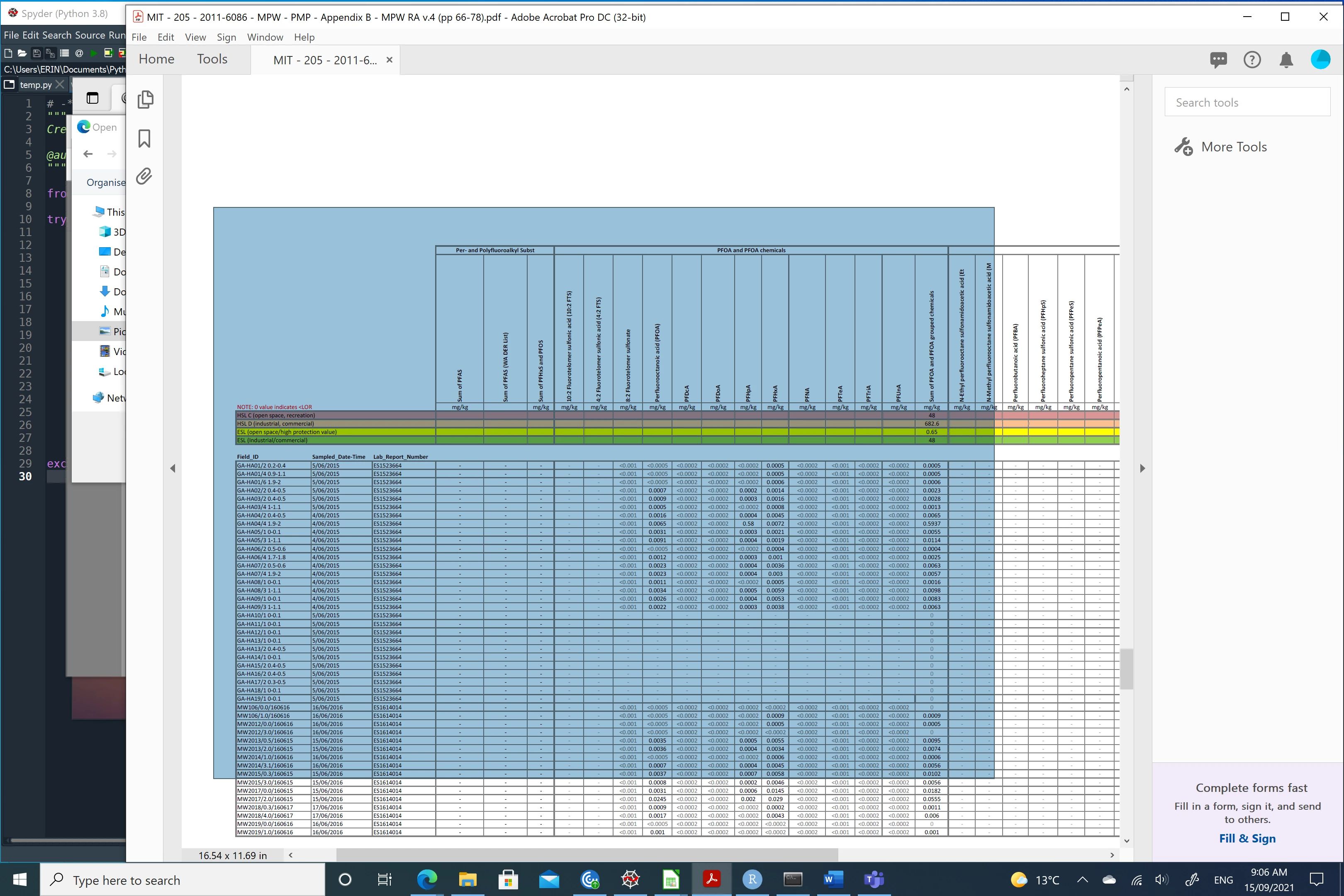This screenshot has width=1344, height=896.
Task: Click the notifications bell icon
Action: pos(1286,60)
